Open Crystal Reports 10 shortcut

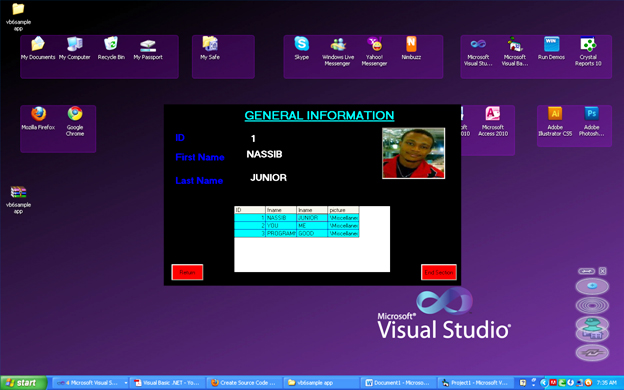tap(588, 51)
